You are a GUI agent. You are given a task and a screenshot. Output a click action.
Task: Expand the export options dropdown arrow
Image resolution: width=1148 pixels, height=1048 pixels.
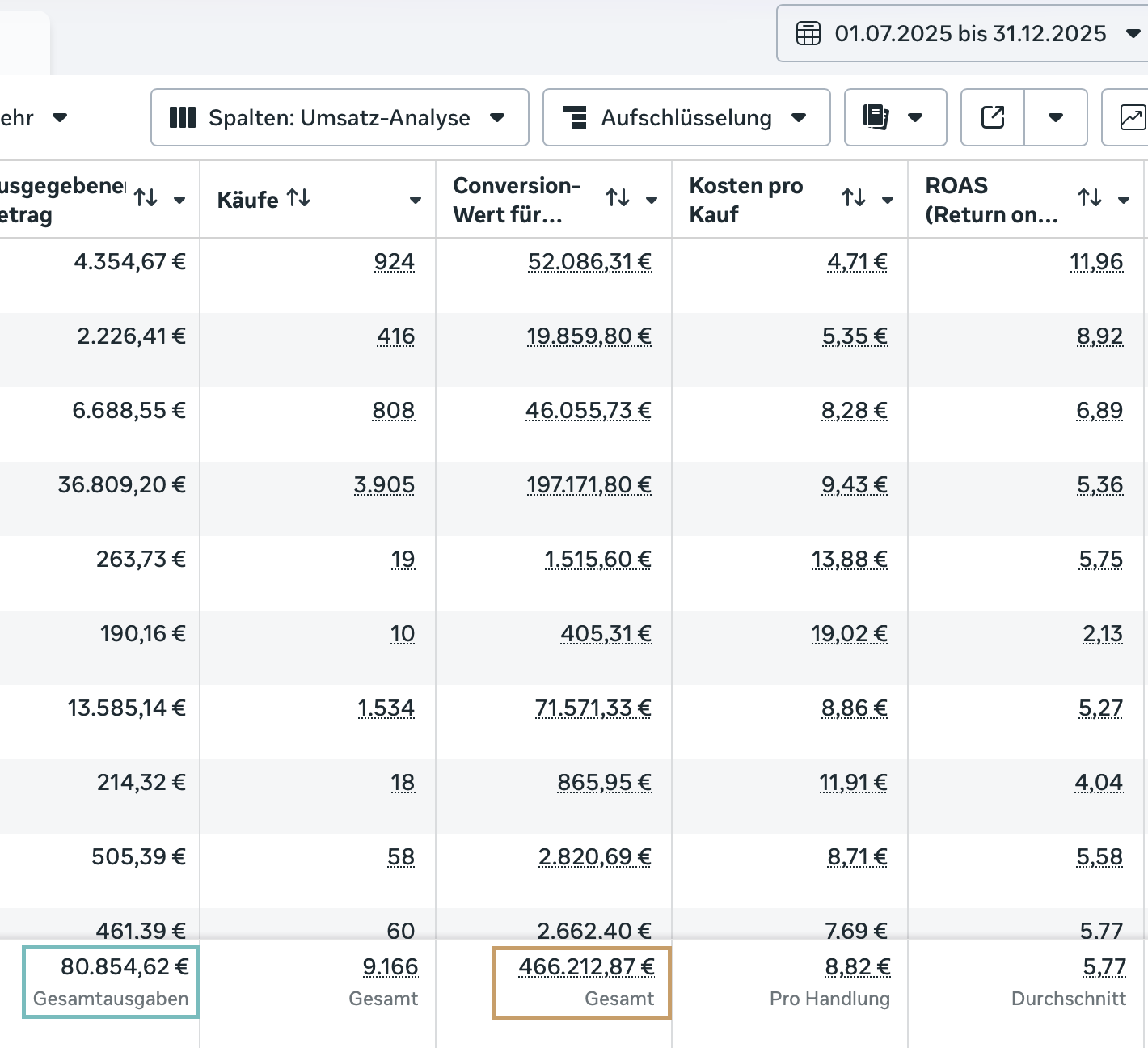tap(1055, 118)
